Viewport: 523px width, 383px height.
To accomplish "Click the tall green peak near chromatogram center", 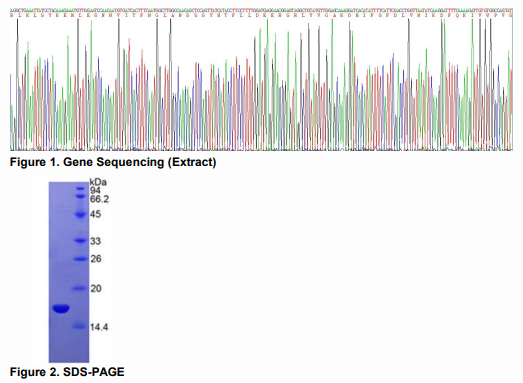I will [x=268, y=83].
